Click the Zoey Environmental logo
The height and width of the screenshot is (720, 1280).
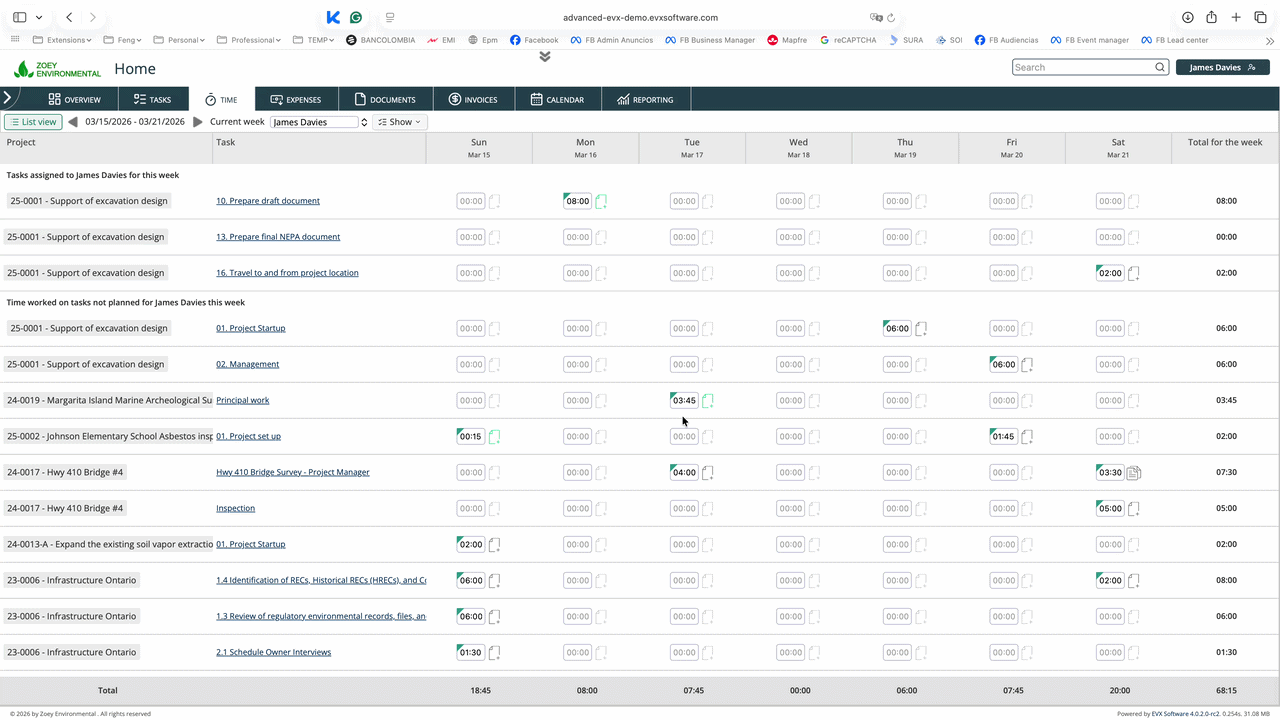pyautogui.click(x=57, y=69)
